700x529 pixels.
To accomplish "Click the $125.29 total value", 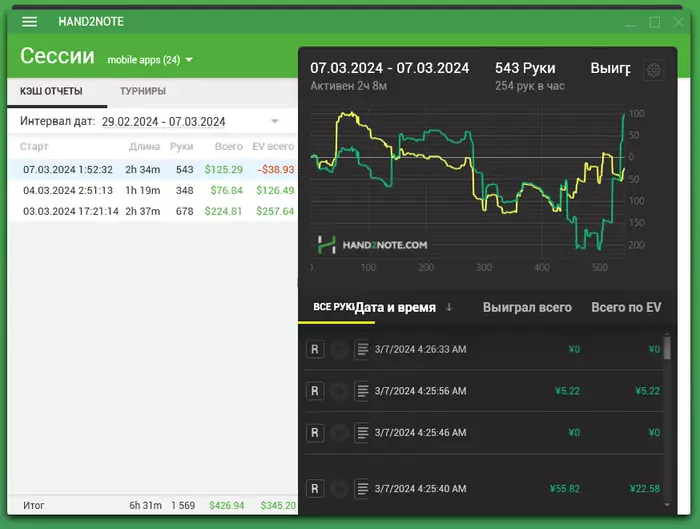I will pos(224,170).
